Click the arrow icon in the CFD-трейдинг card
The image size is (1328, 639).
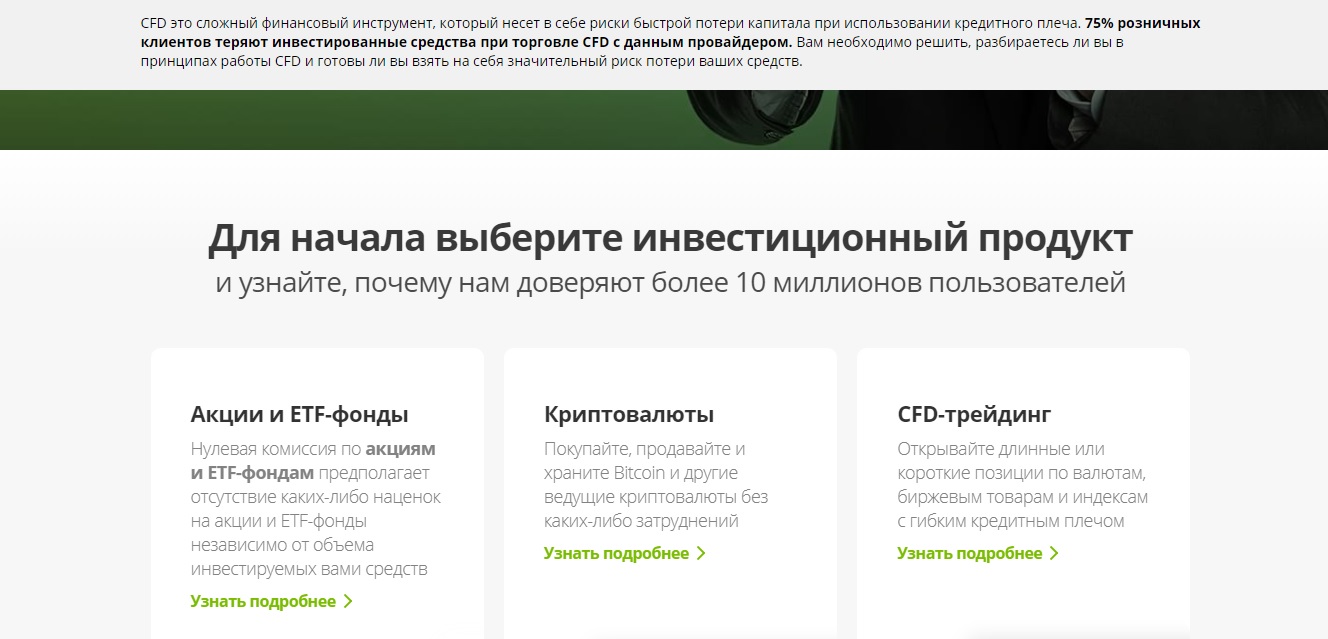pyautogui.click(x=1053, y=551)
